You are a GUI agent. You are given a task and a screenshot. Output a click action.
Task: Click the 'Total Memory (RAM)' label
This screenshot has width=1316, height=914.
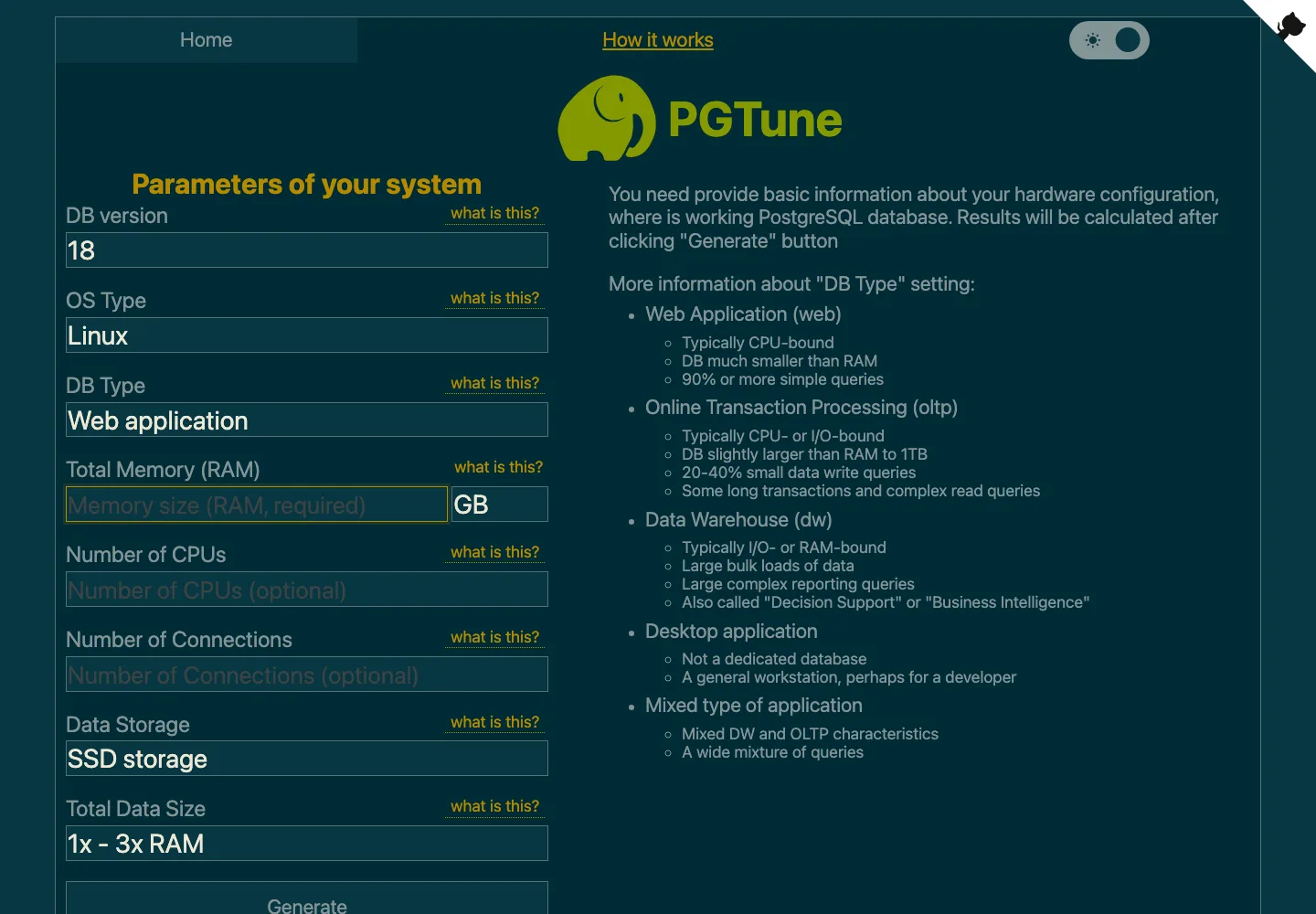click(163, 470)
